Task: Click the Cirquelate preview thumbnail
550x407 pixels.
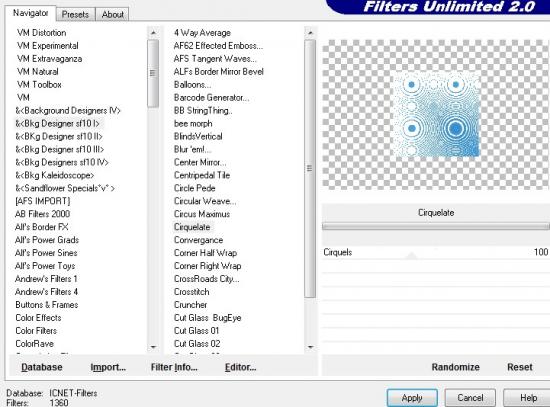Action: click(436, 113)
